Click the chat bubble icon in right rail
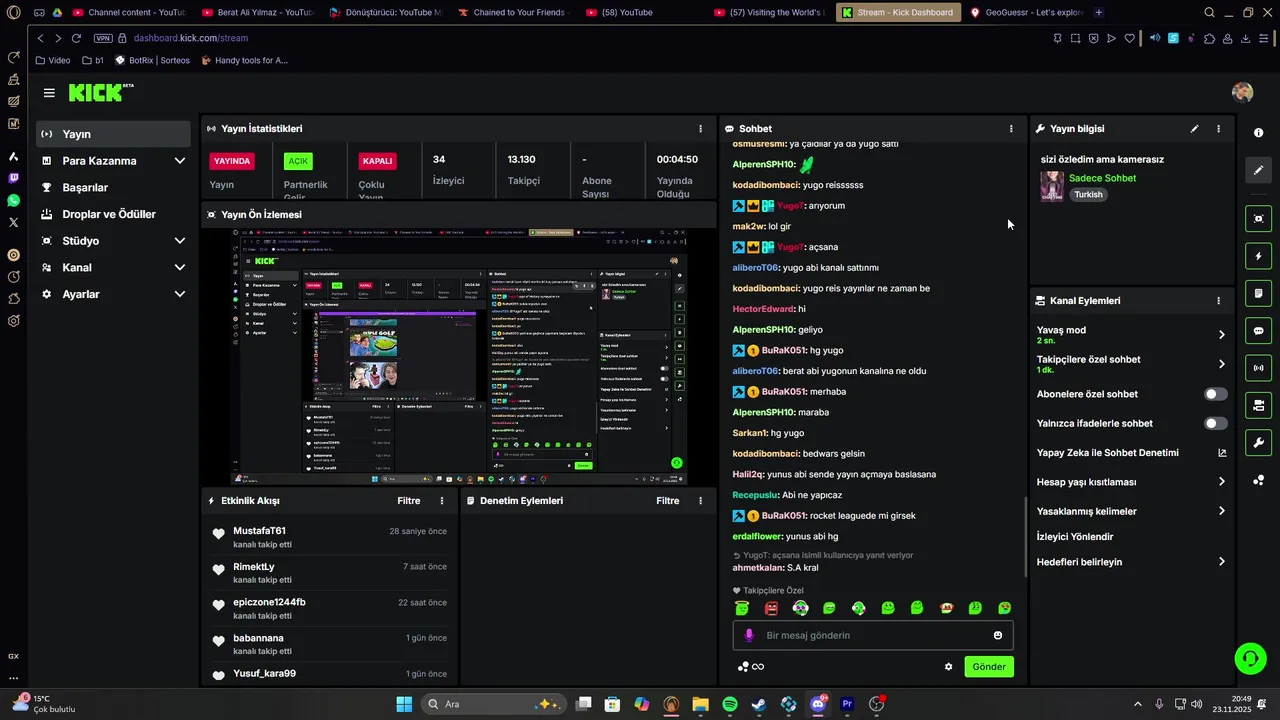This screenshot has height=720, width=1280. (1258, 331)
